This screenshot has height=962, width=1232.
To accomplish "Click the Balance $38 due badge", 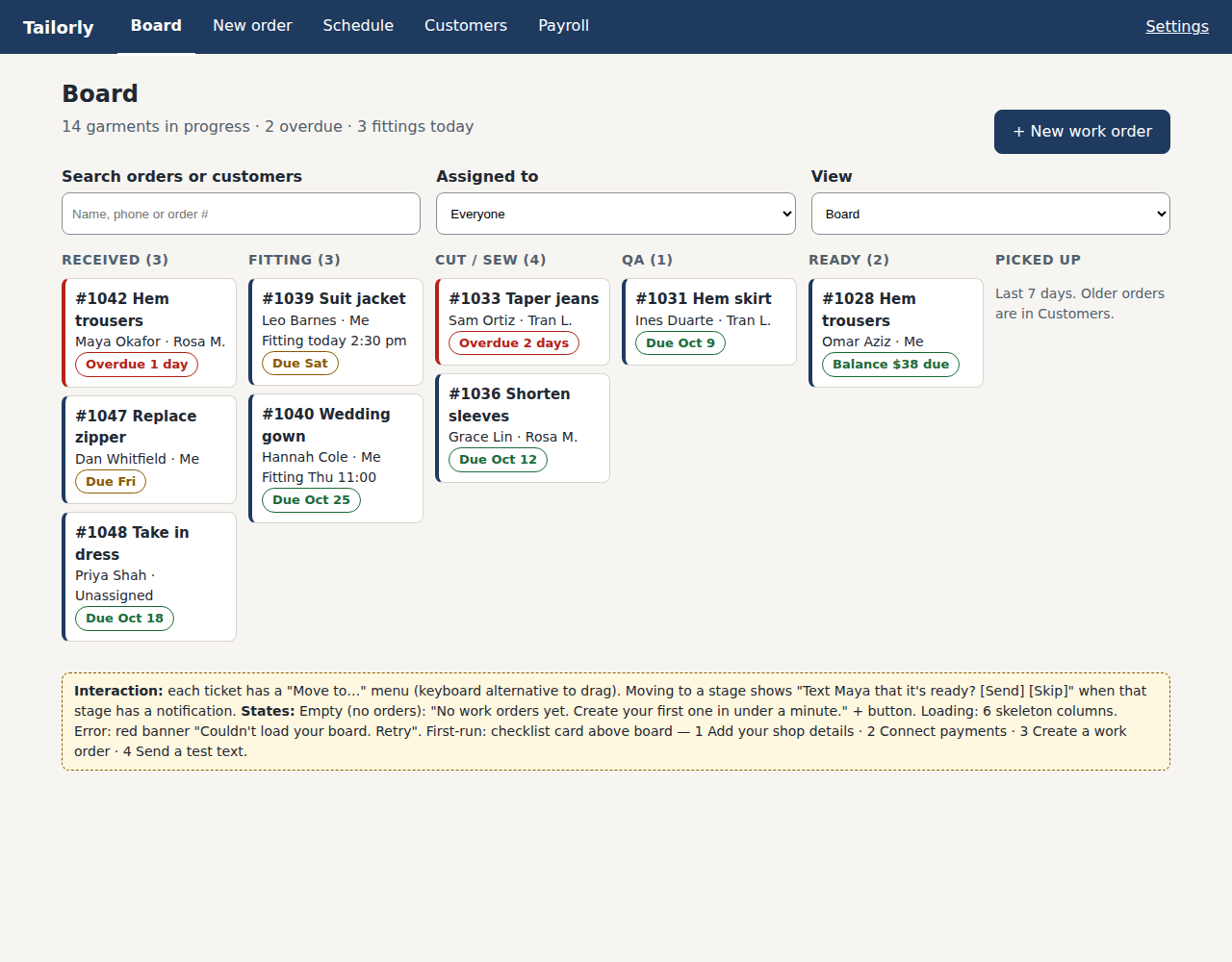I will tap(890, 365).
